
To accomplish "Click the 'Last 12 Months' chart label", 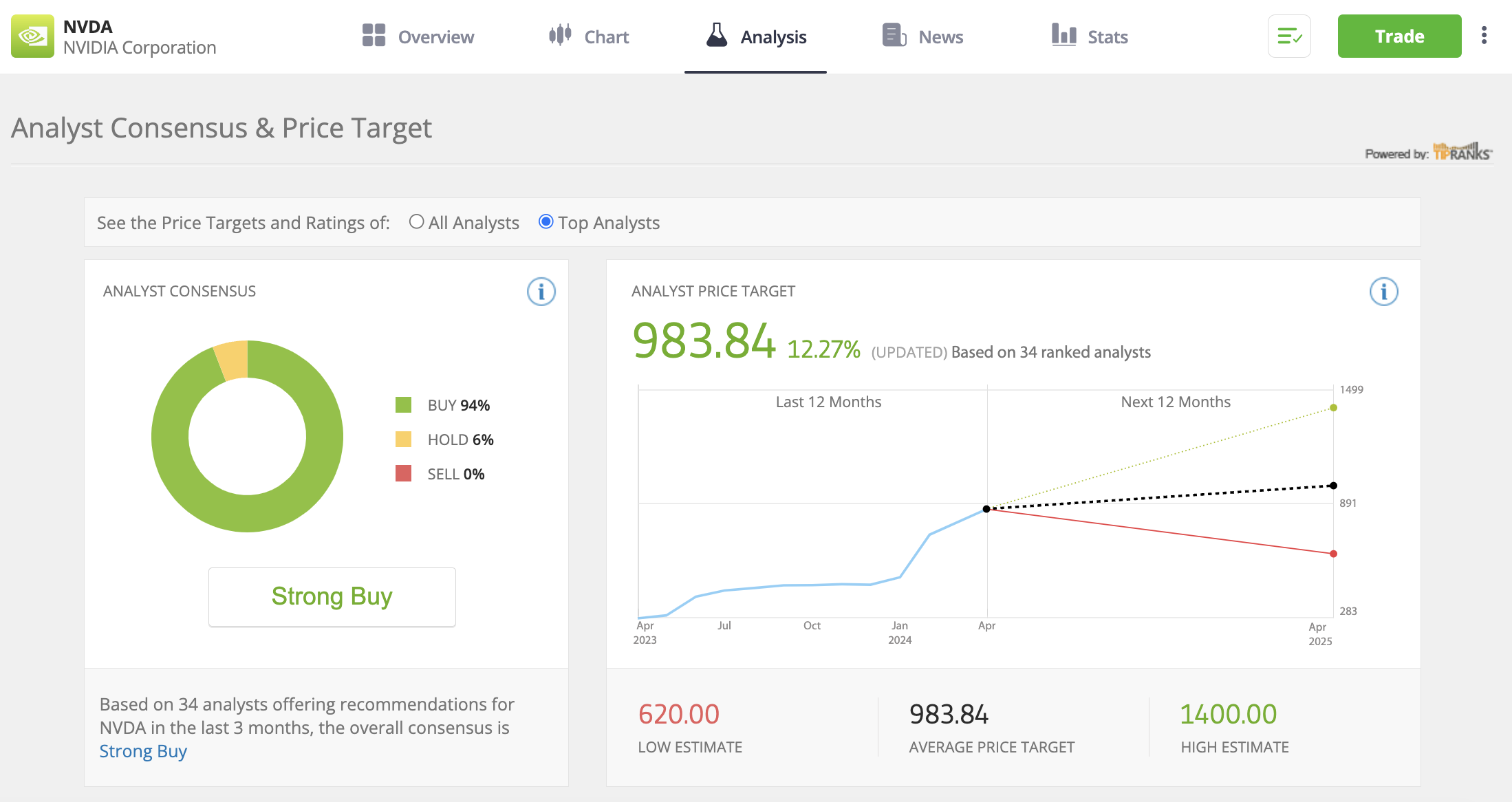I will point(828,402).
